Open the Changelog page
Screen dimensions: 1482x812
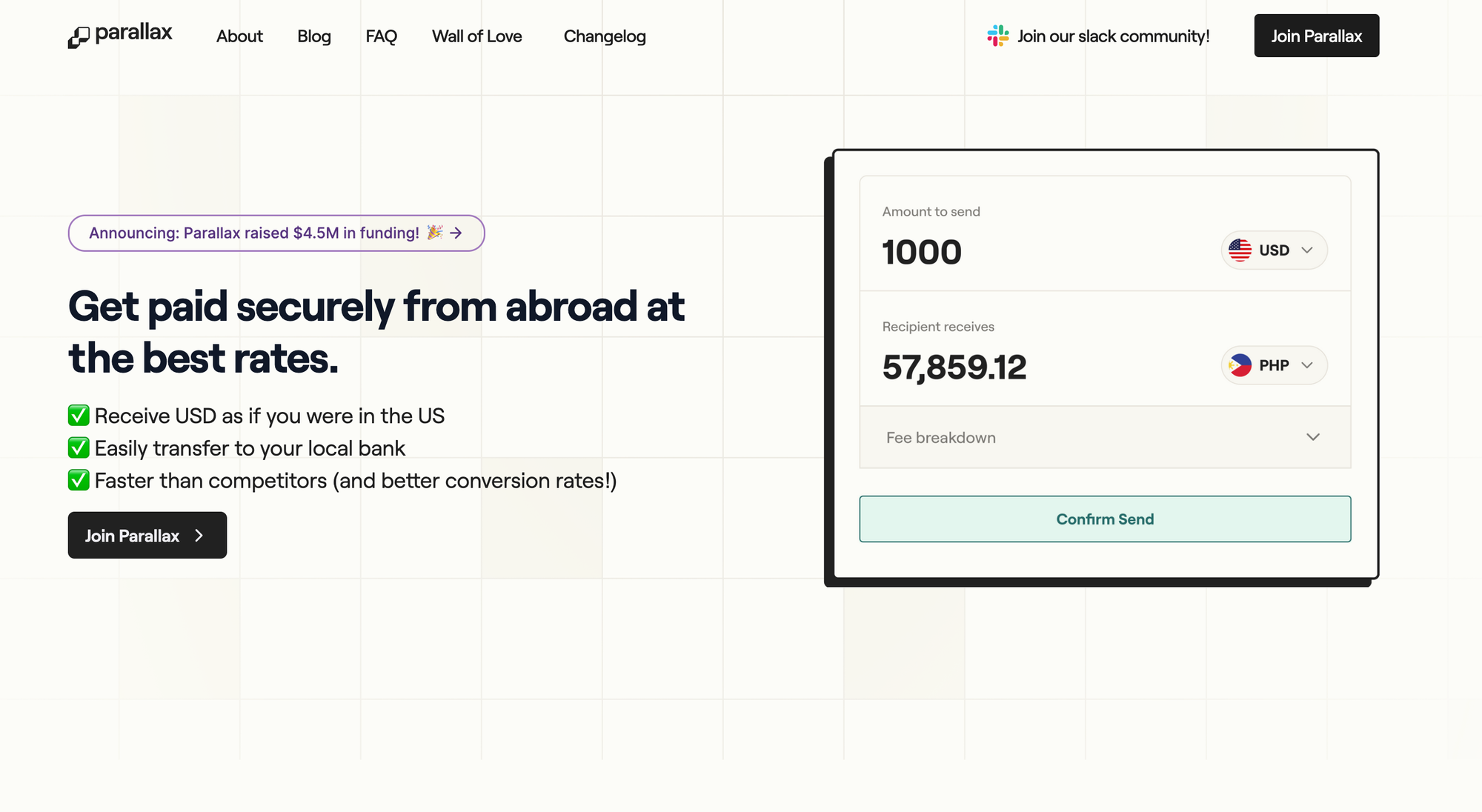(605, 36)
